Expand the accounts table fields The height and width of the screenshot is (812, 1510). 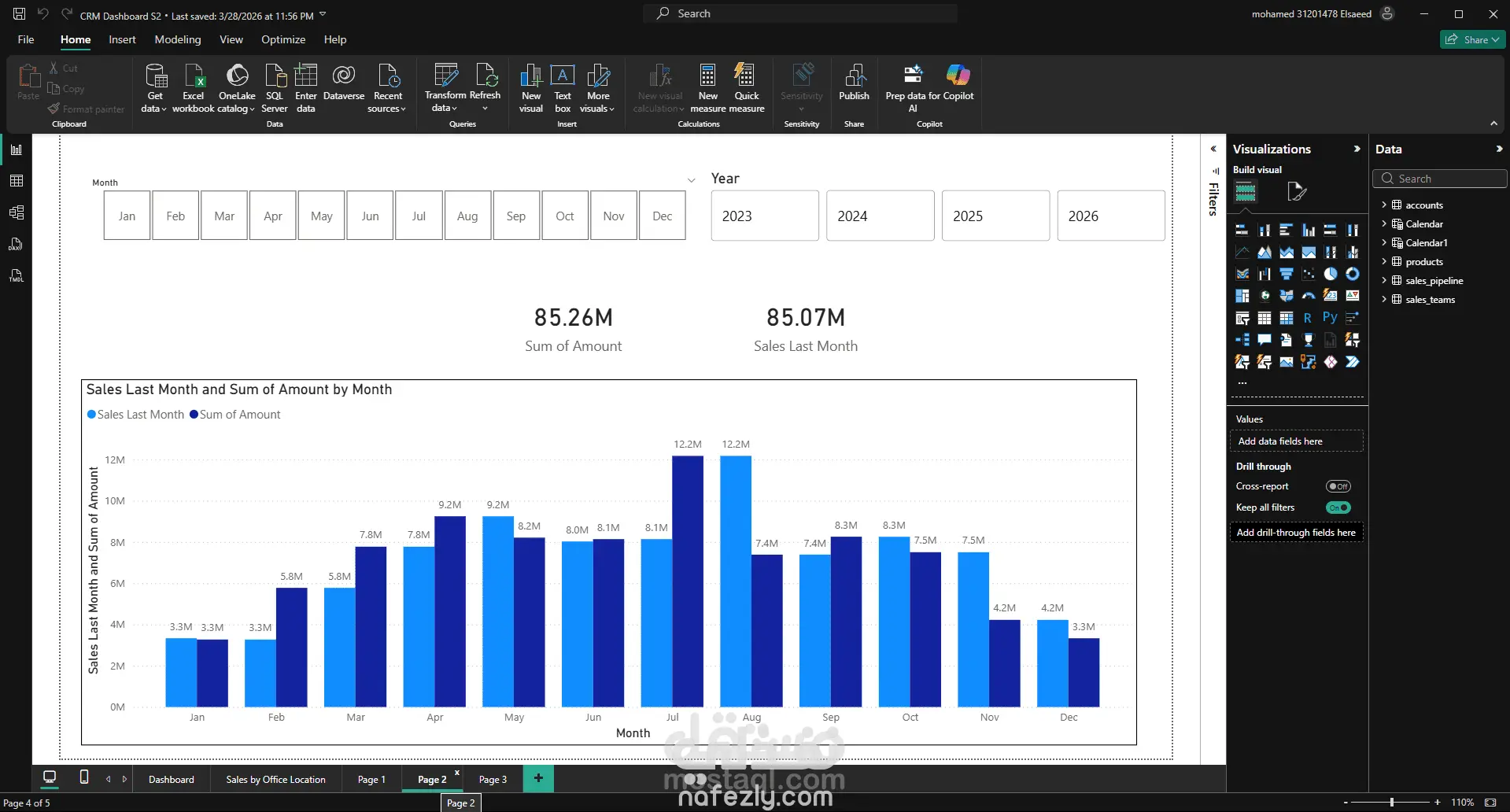click(x=1384, y=205)
